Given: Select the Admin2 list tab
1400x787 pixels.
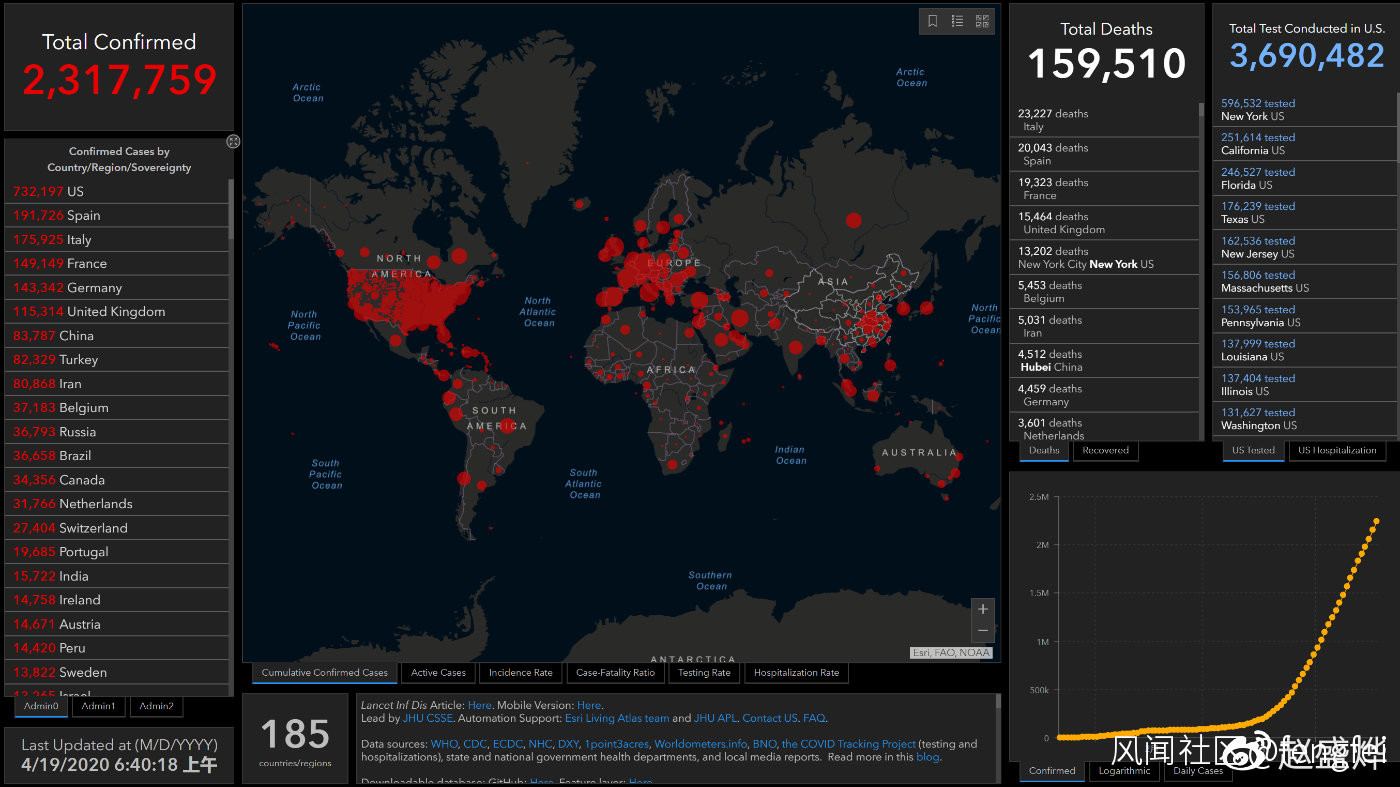Looking at the screenshot, I should 156,706.
